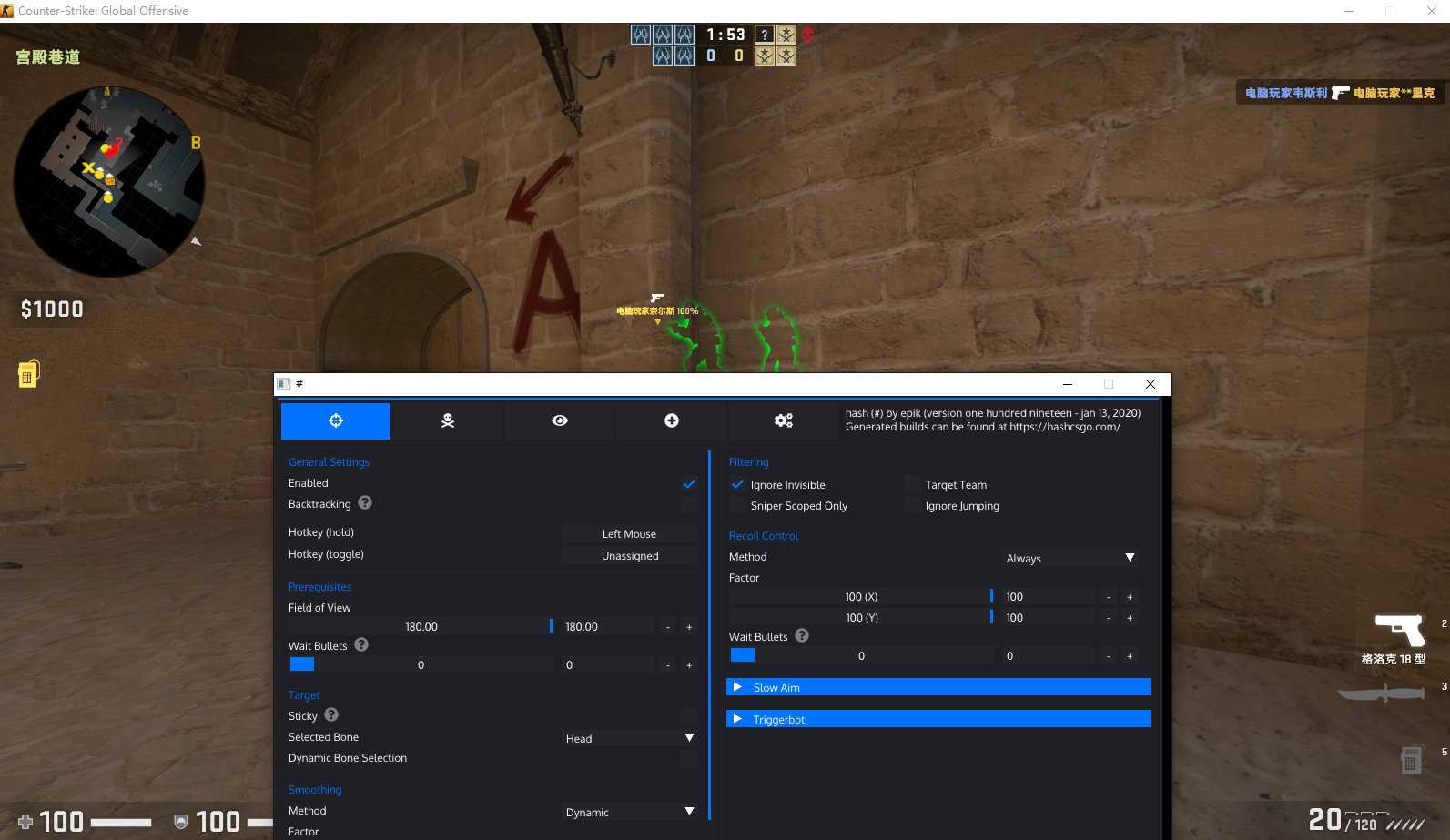Open Selected Bone Head dropdown

(630, 738)
